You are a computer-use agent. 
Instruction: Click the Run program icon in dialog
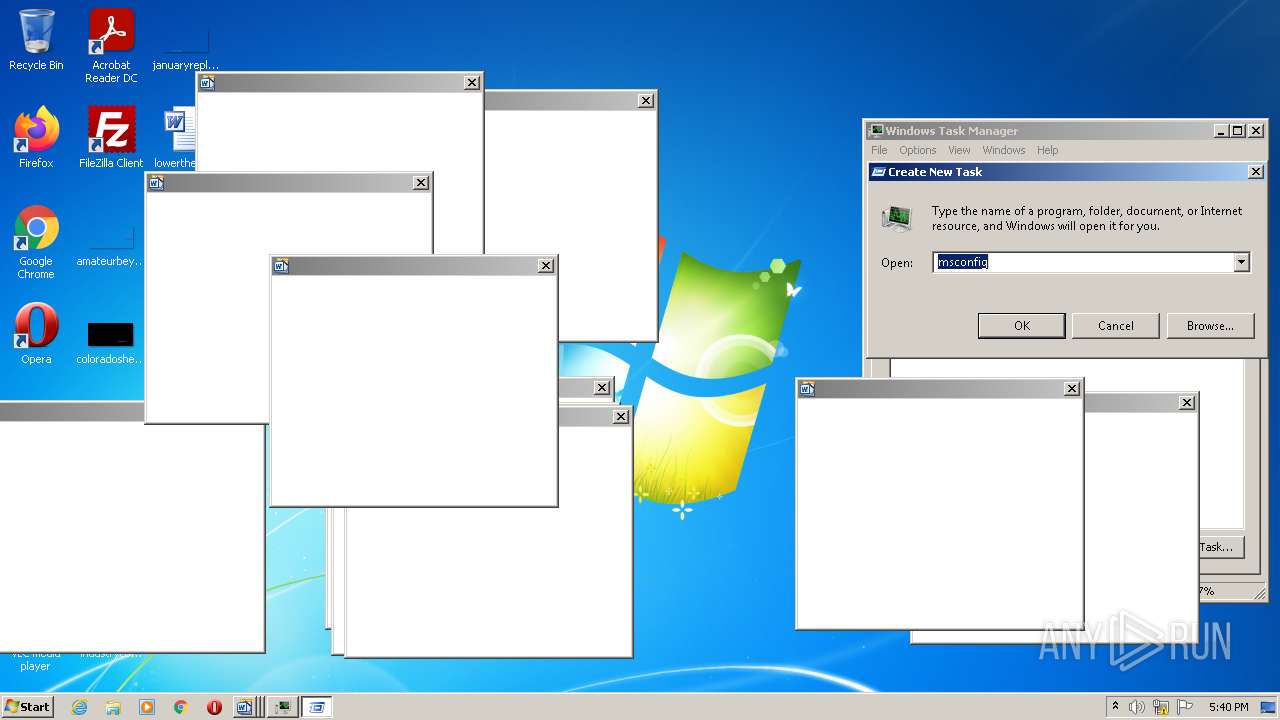pos(897,218)
